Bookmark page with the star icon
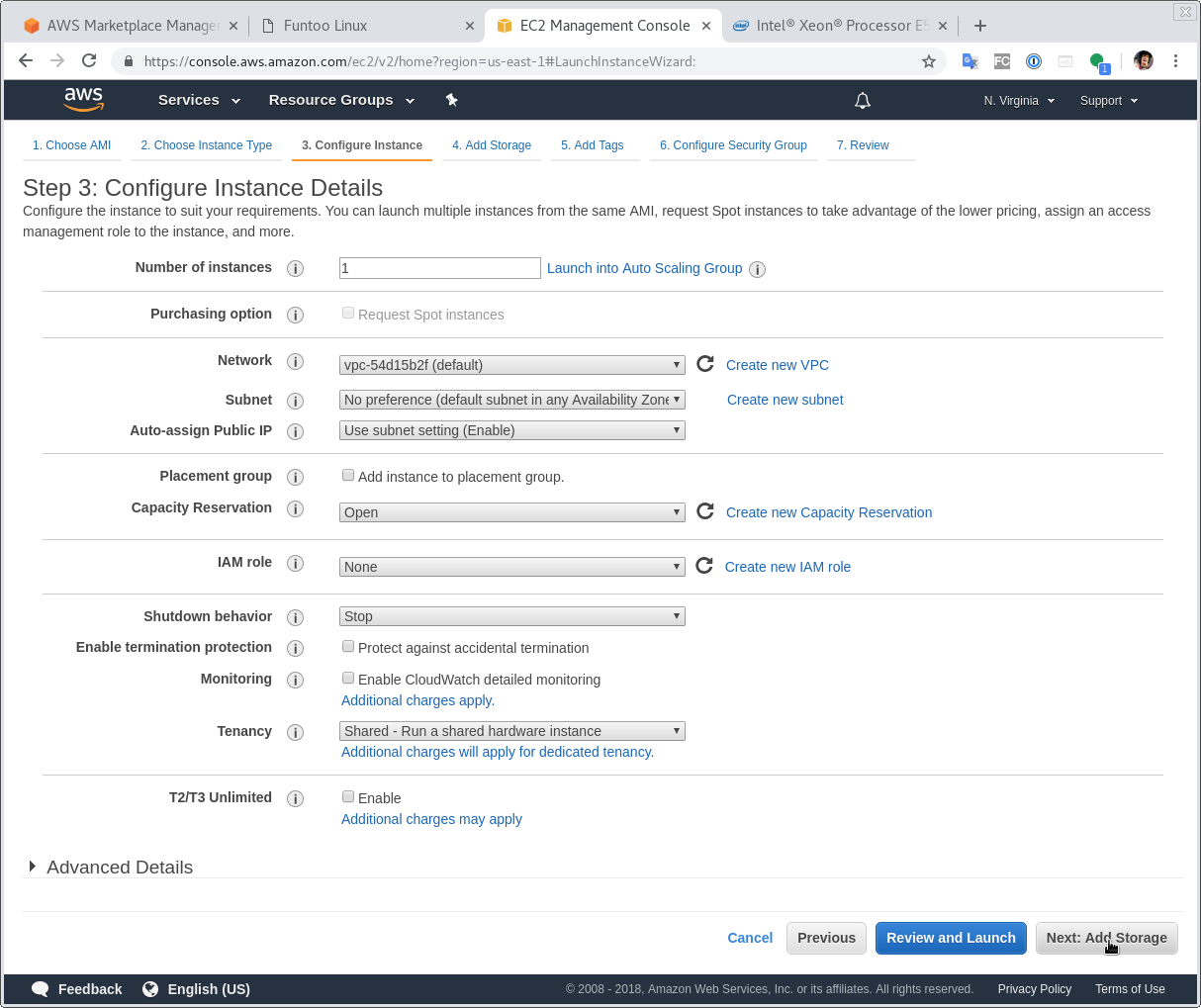Screen dimensions: 1201x1008 point(929,61)
